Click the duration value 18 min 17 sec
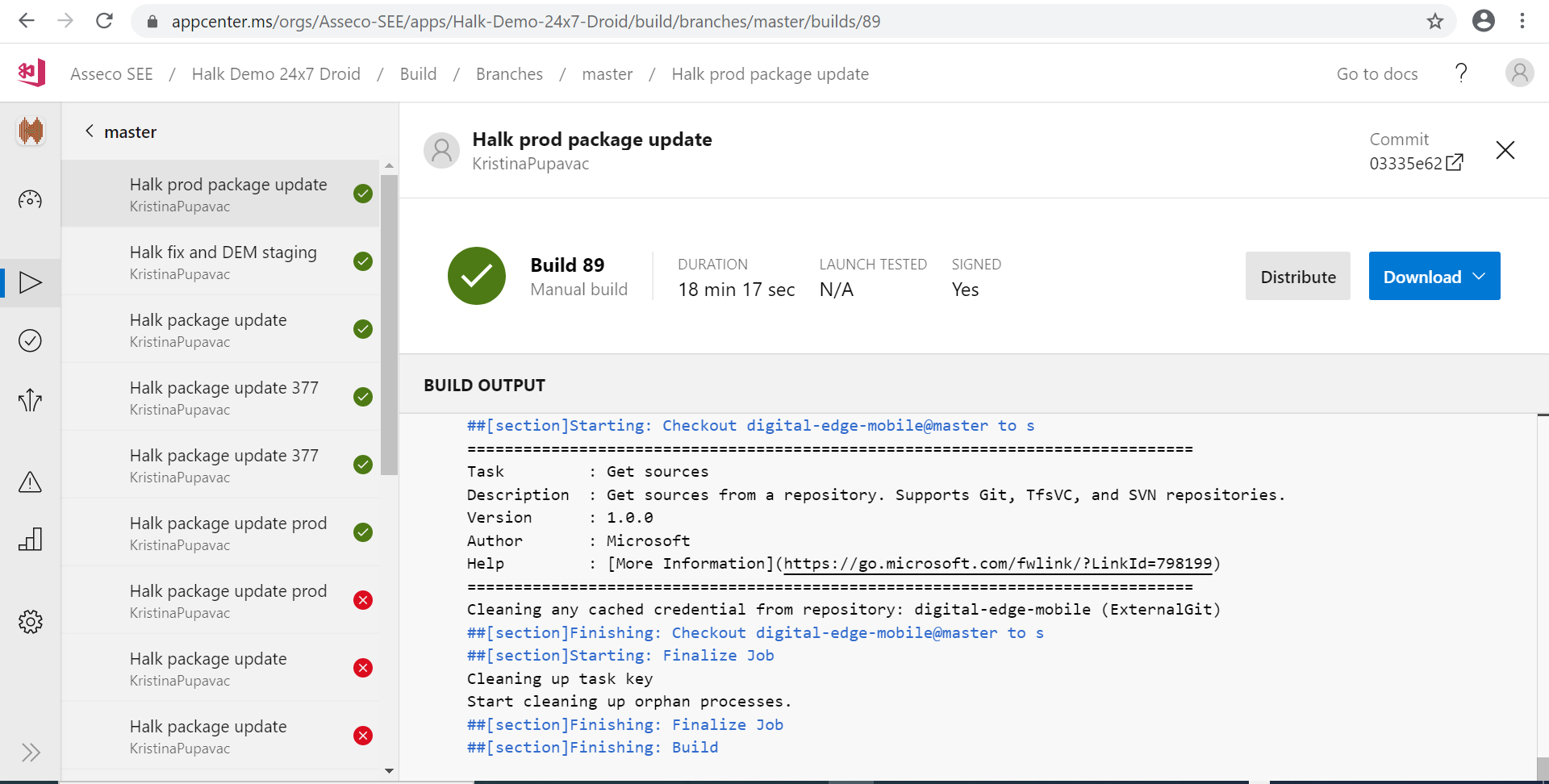 click(736, 290)
